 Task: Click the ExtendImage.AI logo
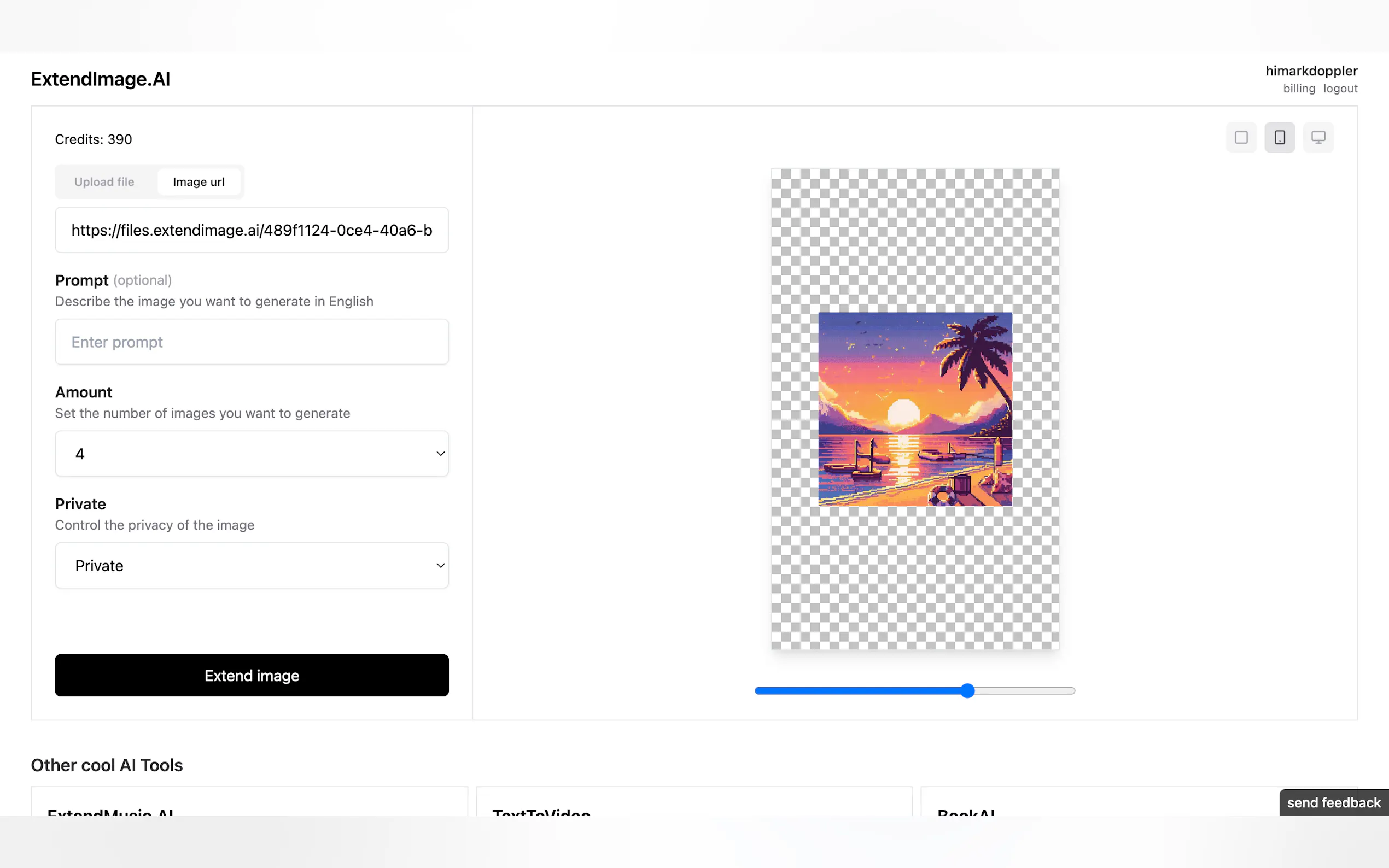(x=101, y=79)
